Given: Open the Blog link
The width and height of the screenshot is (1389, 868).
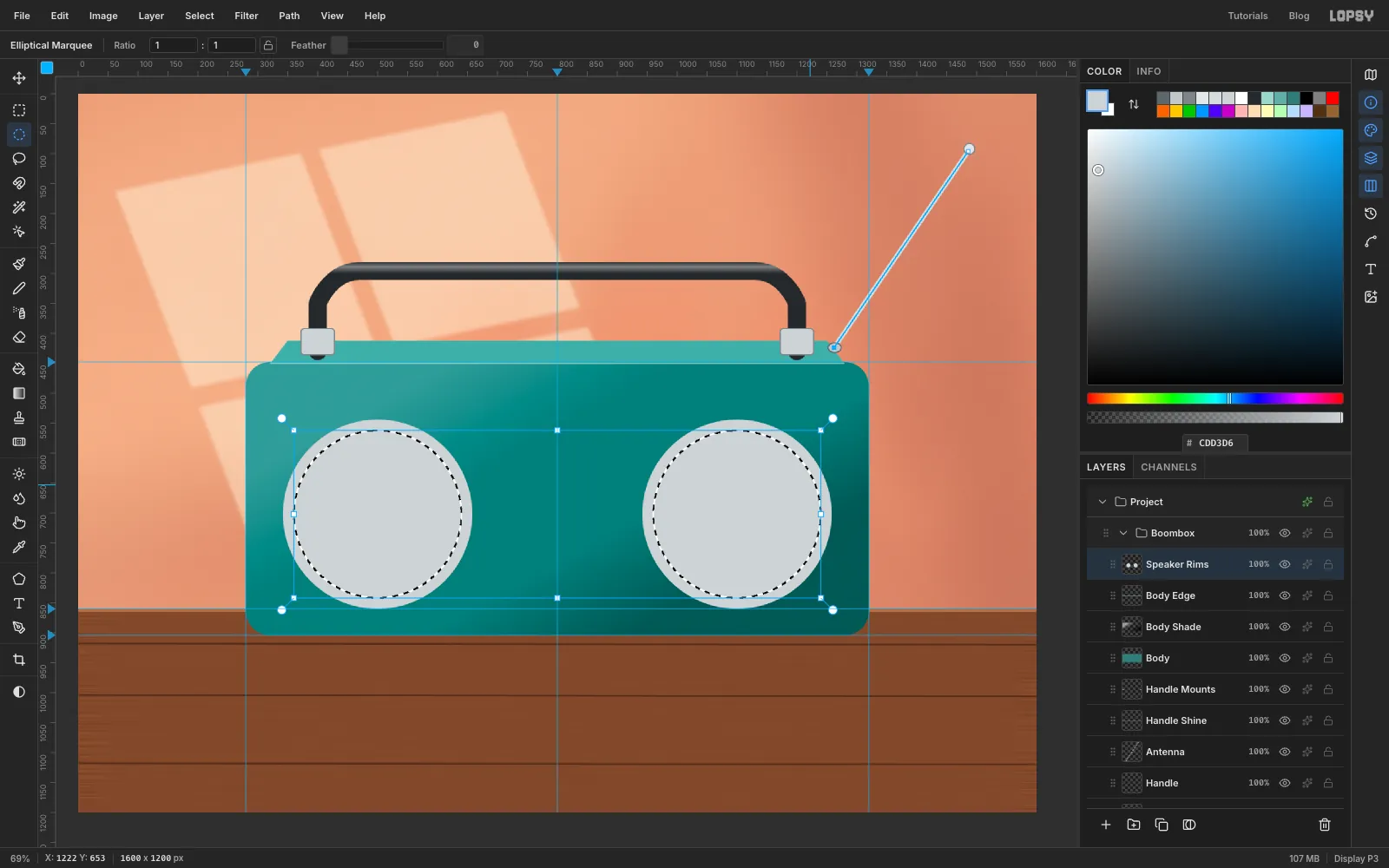Looking at the screenshot, I should tap(1299, 16).
